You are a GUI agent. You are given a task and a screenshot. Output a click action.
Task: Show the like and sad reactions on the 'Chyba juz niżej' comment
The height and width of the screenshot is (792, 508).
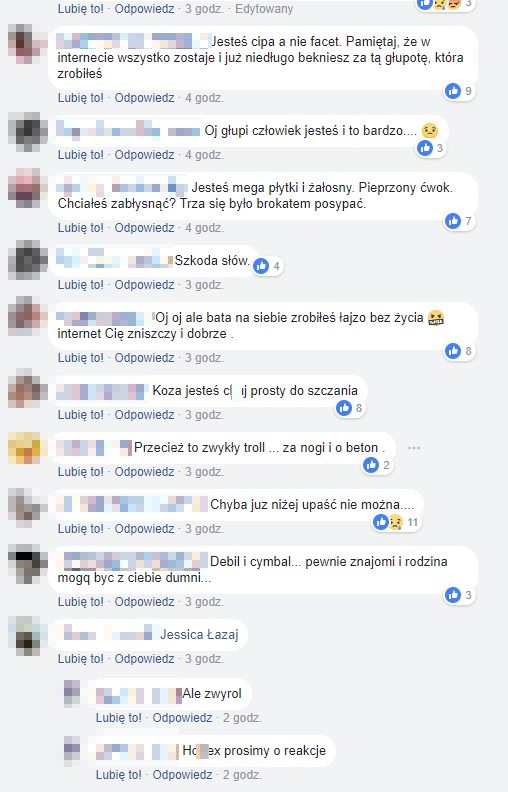point(396,522)
